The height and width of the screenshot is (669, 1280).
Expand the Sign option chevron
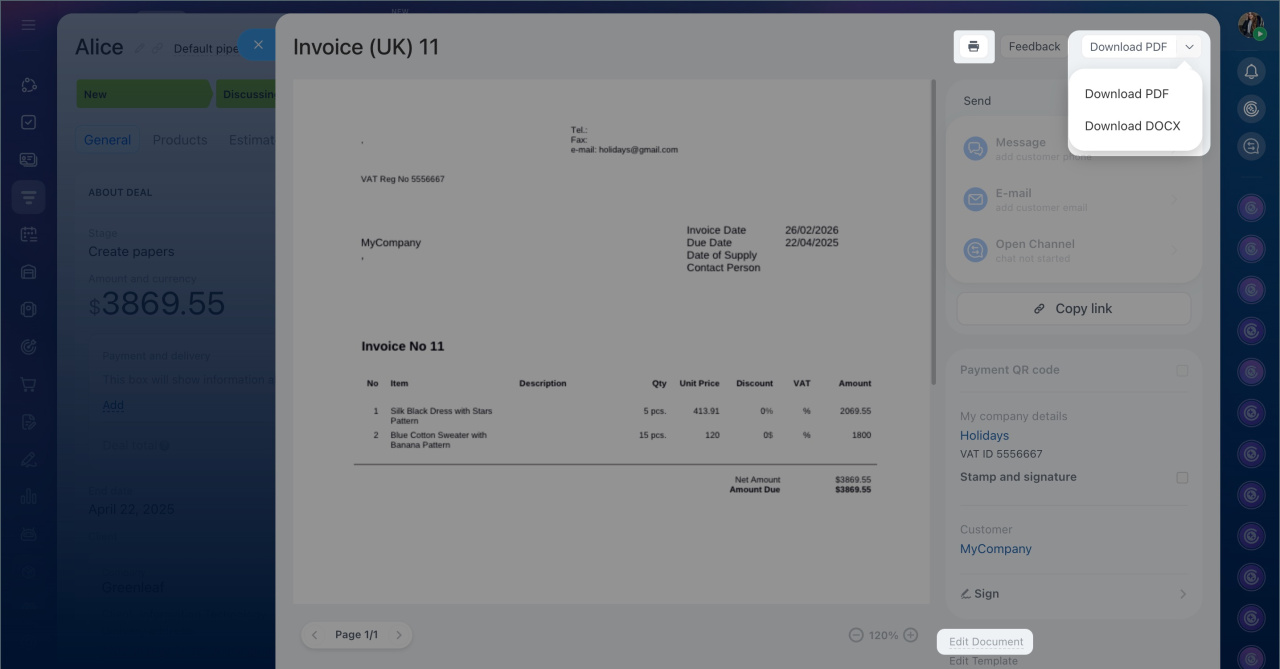(x=1182, y=594)
